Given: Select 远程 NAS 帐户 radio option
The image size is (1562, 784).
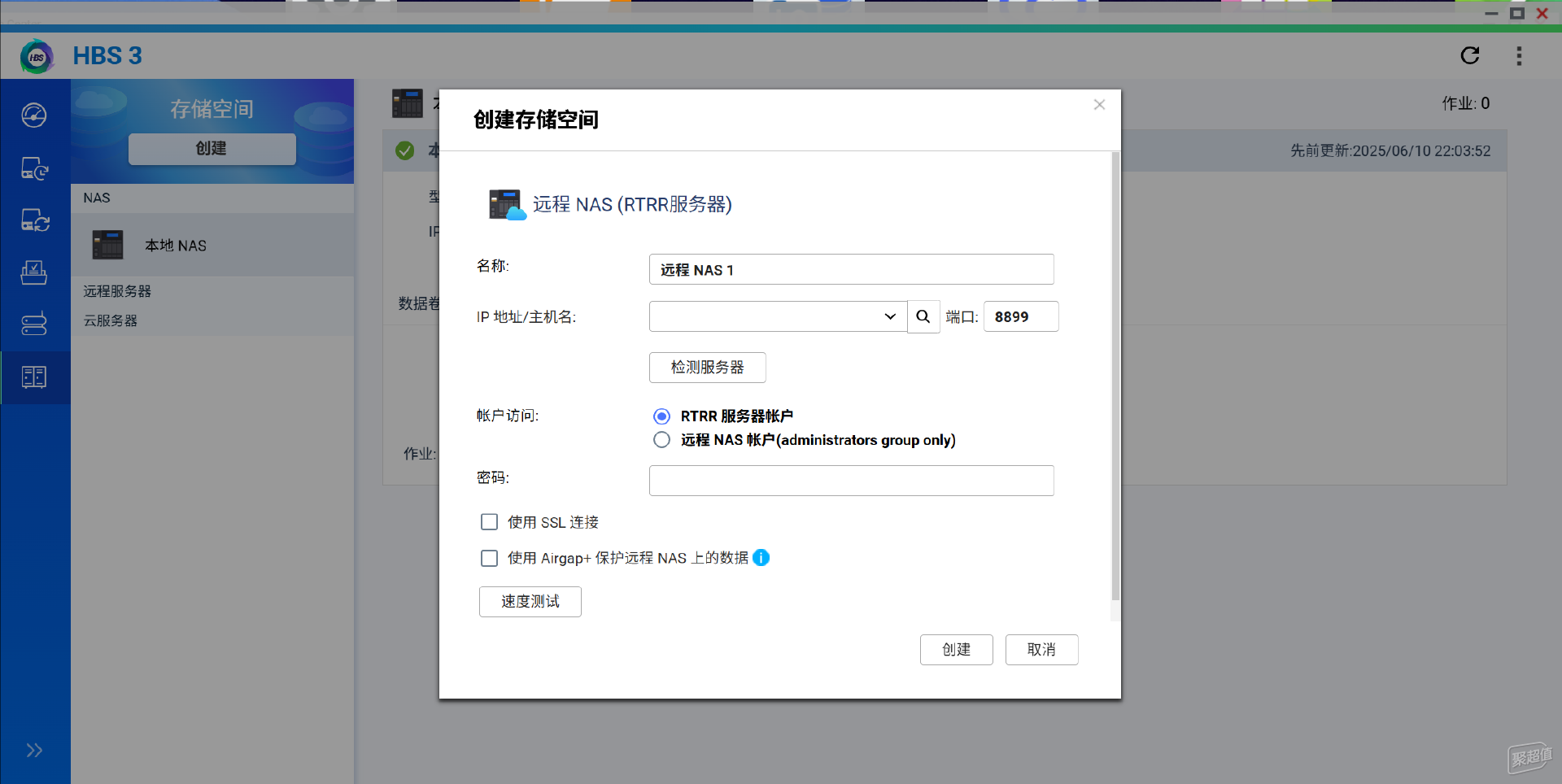Looking at the screenshot, I should pos(662,440).
